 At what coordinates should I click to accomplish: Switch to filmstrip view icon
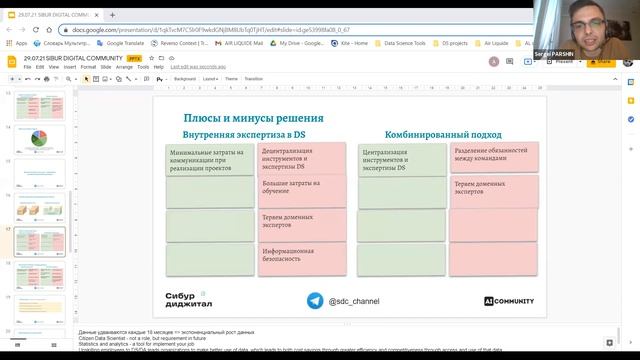pos(18,345)
